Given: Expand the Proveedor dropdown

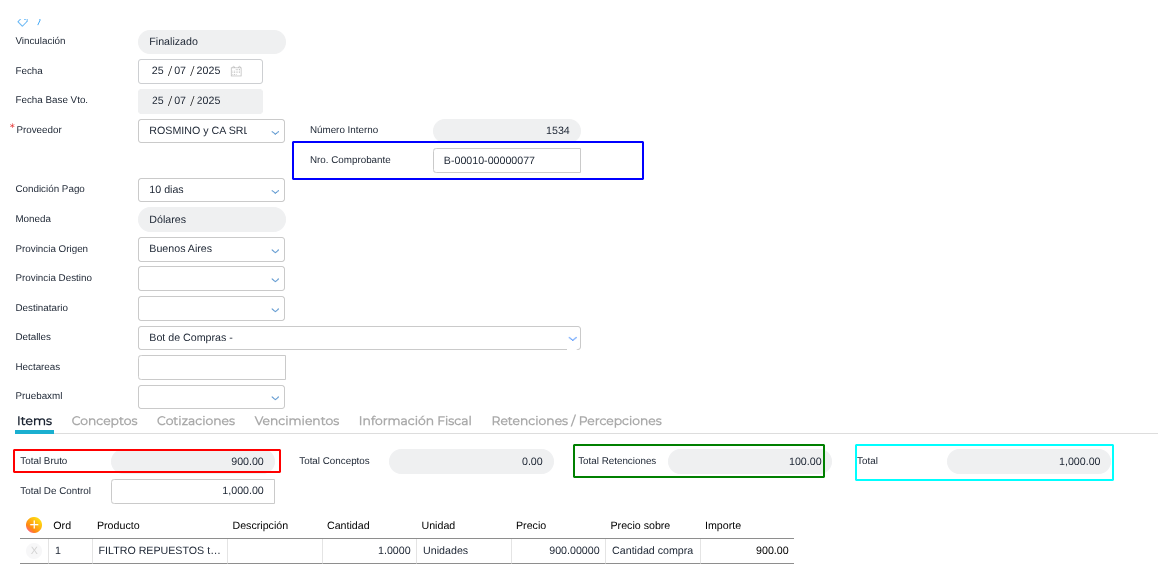Looking at the screenshot, I should (275, 131).
